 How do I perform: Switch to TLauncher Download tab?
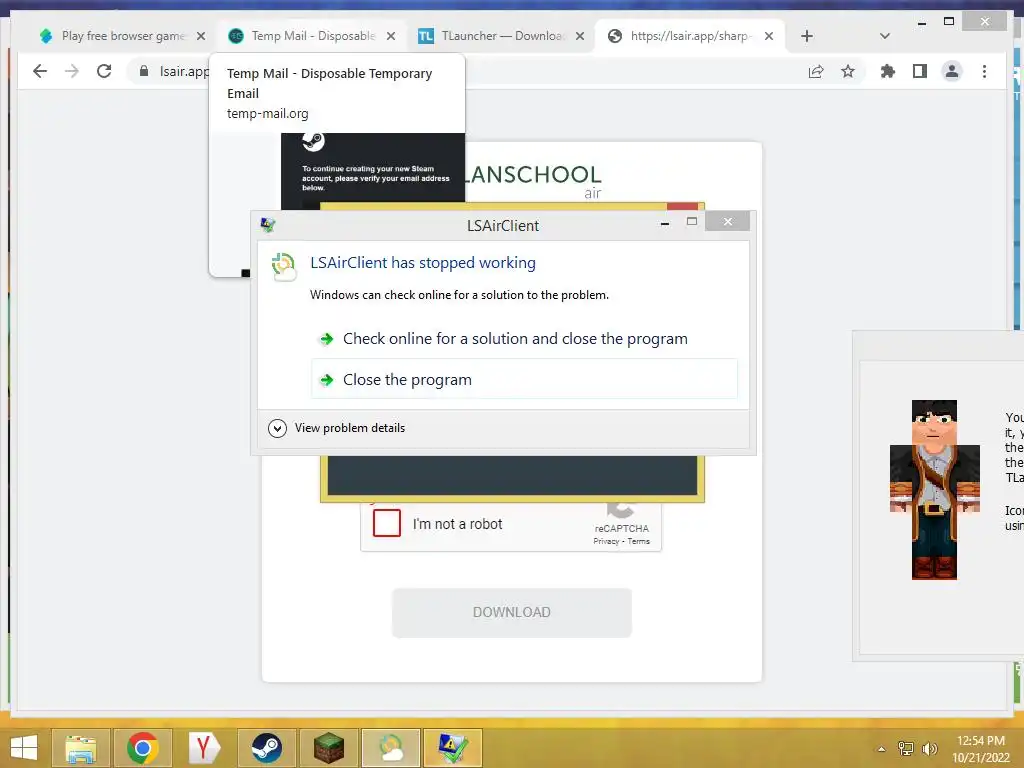[501, 36]
